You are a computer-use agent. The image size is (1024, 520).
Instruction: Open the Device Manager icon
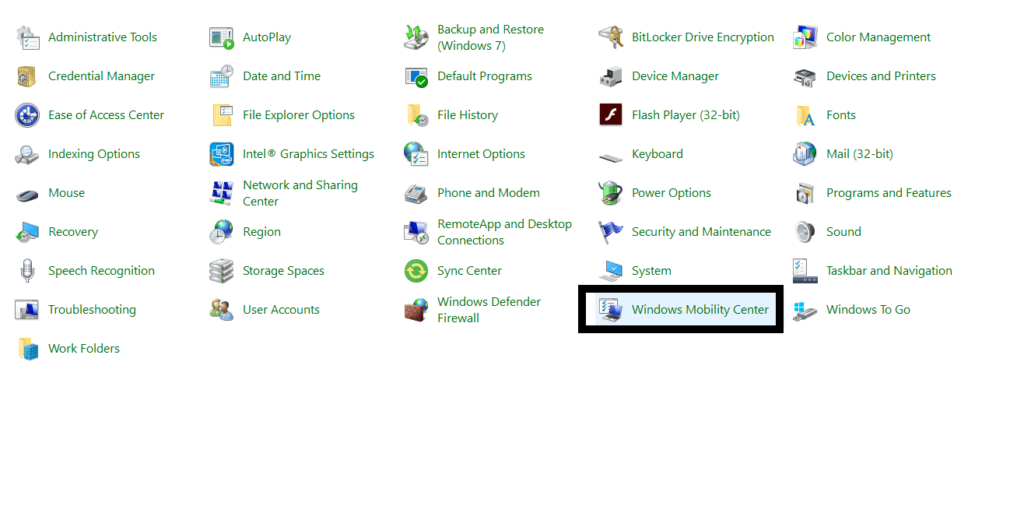(611, 76)
